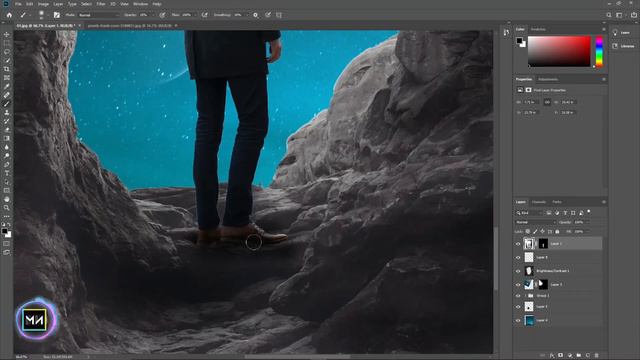Switch to the Paths tab
Viewport: 640px width, 360px height.
[557, 202]
